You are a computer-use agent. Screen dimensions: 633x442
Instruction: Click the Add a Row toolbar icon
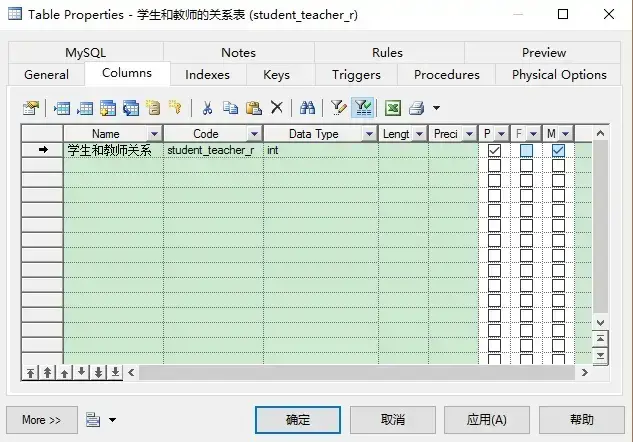point(85,108)
